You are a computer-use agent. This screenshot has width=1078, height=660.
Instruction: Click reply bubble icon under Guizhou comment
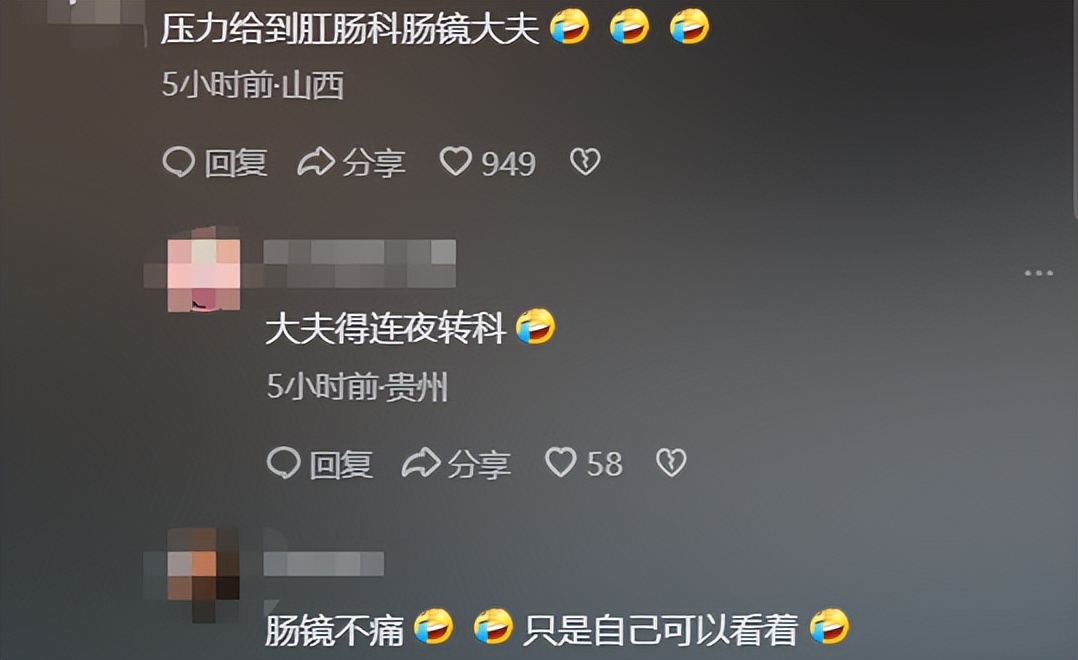(283, 463)
